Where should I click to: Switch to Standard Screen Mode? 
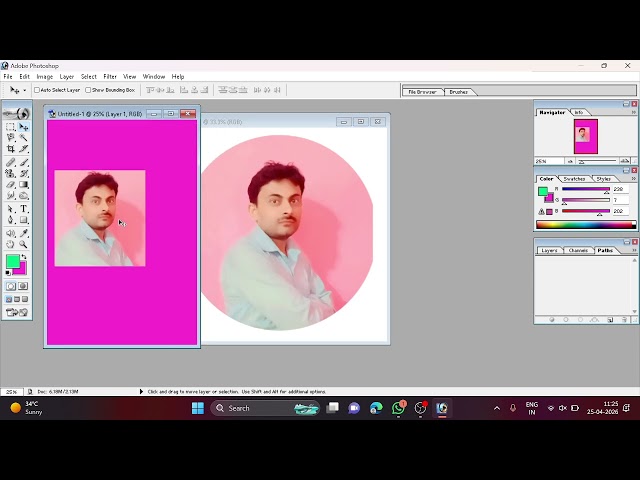pos(9,300)
